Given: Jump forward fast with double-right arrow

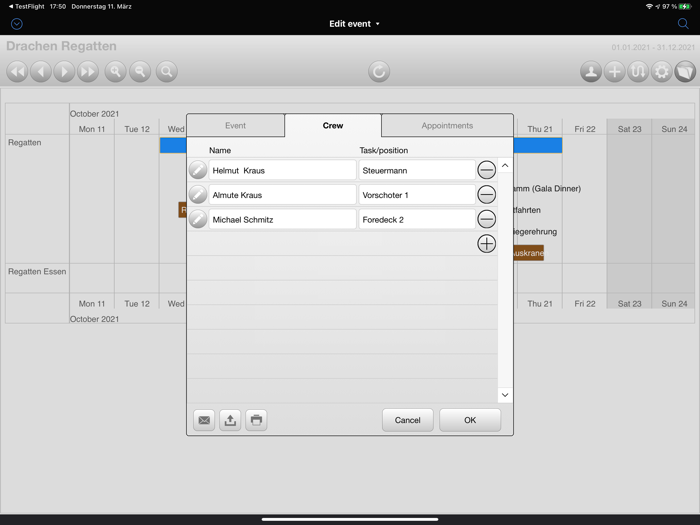Looking at the screenshot, I should pyautogui.click(x=88, y=71).
